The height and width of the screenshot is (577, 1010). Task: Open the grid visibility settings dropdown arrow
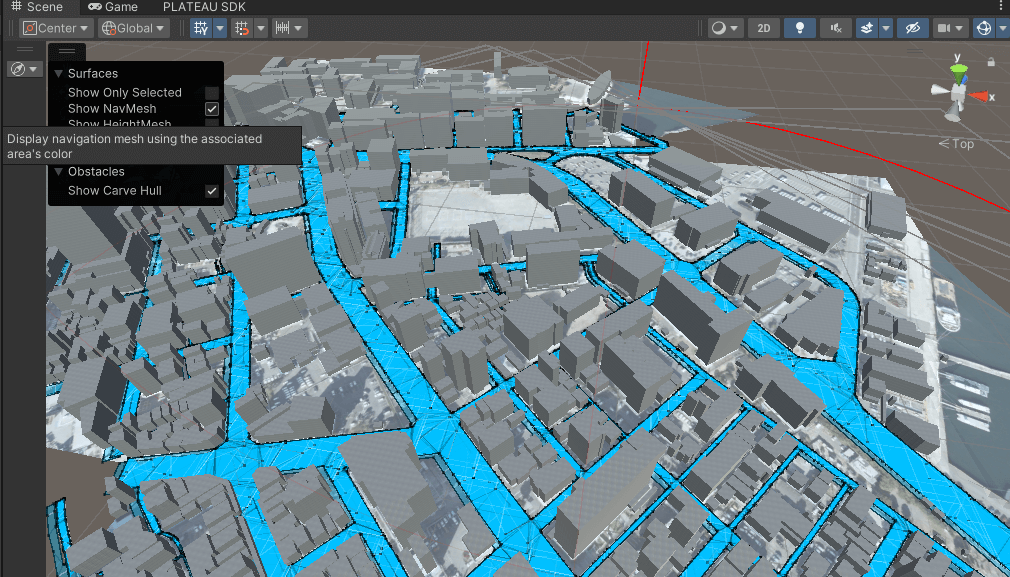[220, 28]
